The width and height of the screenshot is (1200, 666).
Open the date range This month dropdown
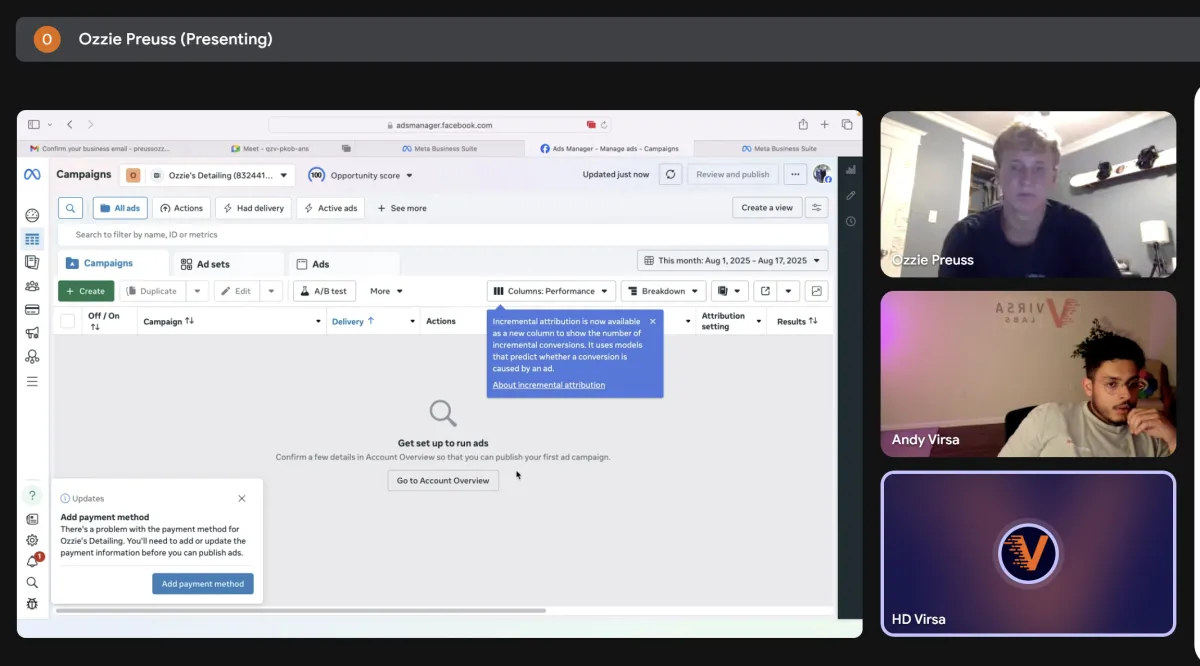point(733,260)
